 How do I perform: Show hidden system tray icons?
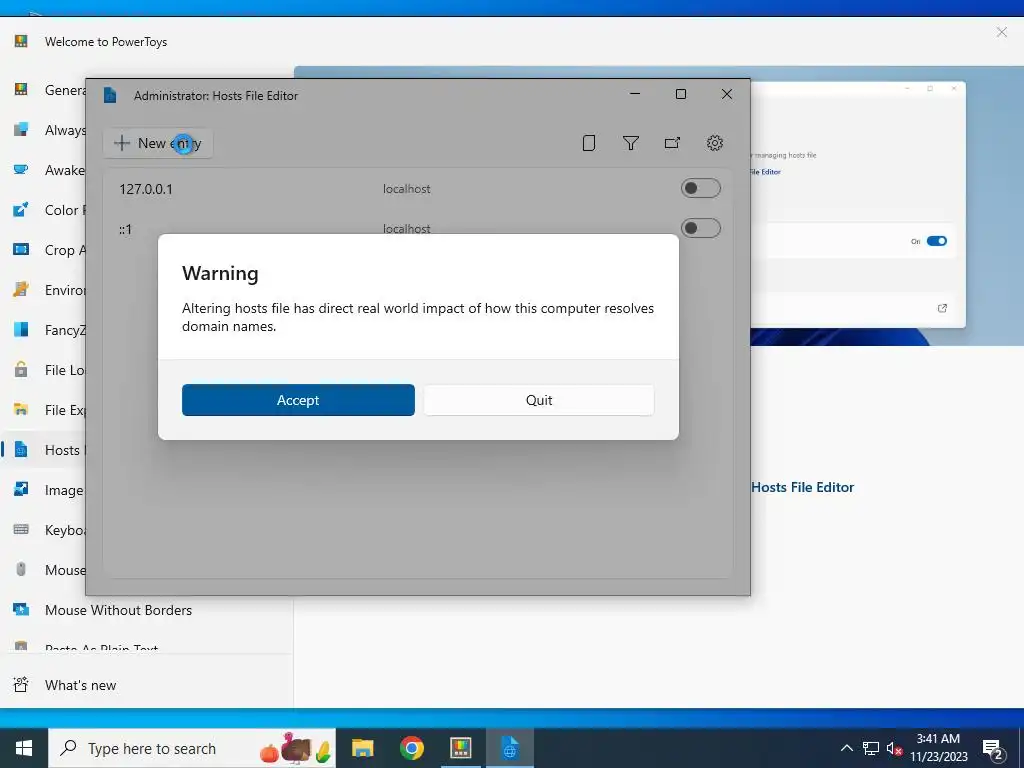pyautogui.click(x=846, y=748)
